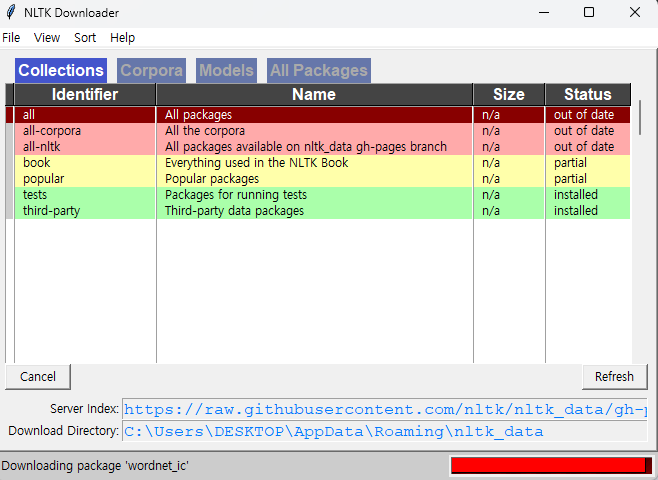Sort by the Identifier column header
This screenshot has height=480, width=658.
tap(85, 94)
